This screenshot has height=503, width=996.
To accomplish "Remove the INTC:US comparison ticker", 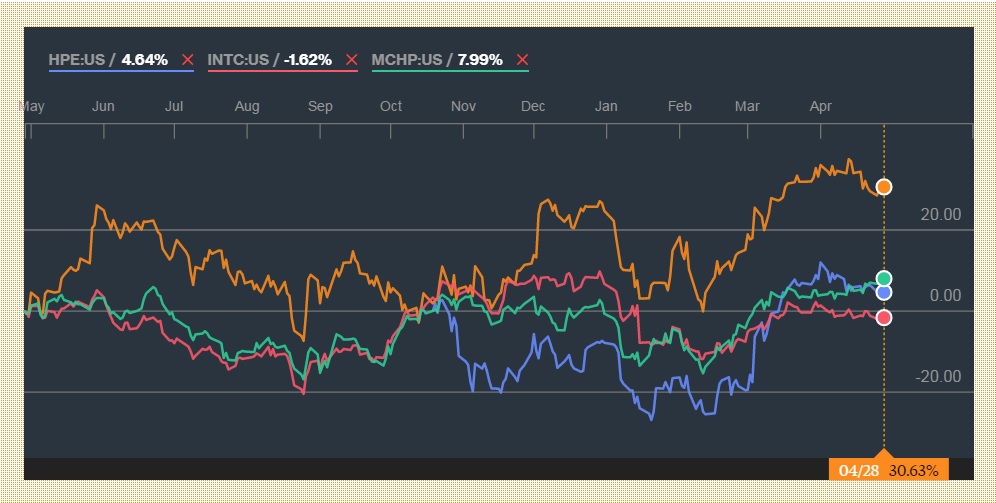I will pyautogui.click(x=350, y=60).
